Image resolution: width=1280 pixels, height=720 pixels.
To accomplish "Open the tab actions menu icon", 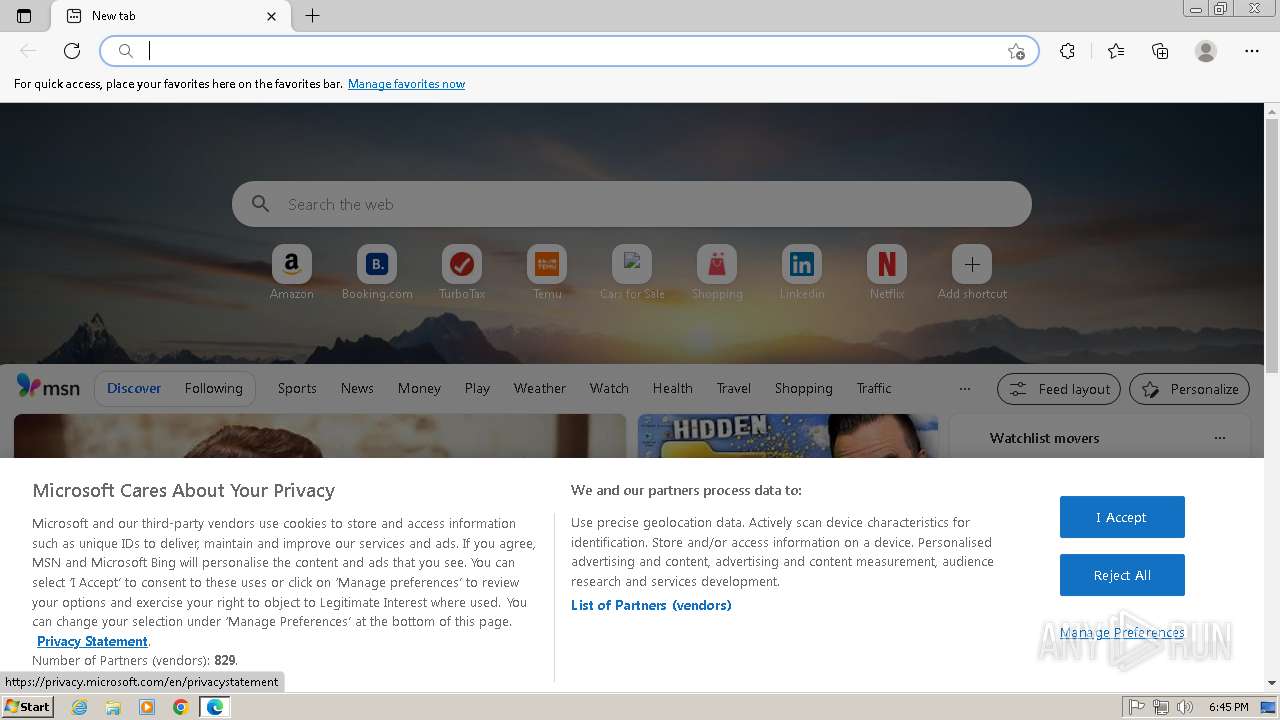I will 24,16.
